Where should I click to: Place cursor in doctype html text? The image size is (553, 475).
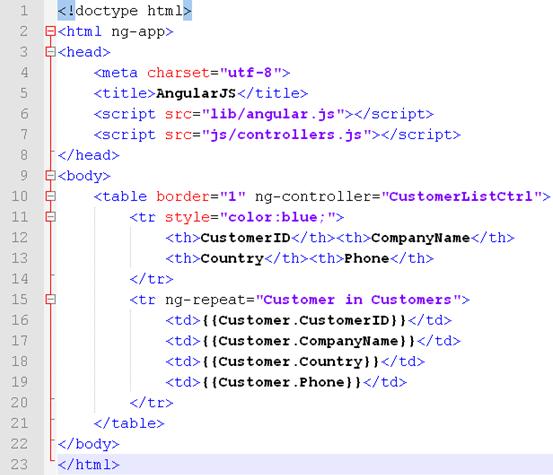[124, 11]
